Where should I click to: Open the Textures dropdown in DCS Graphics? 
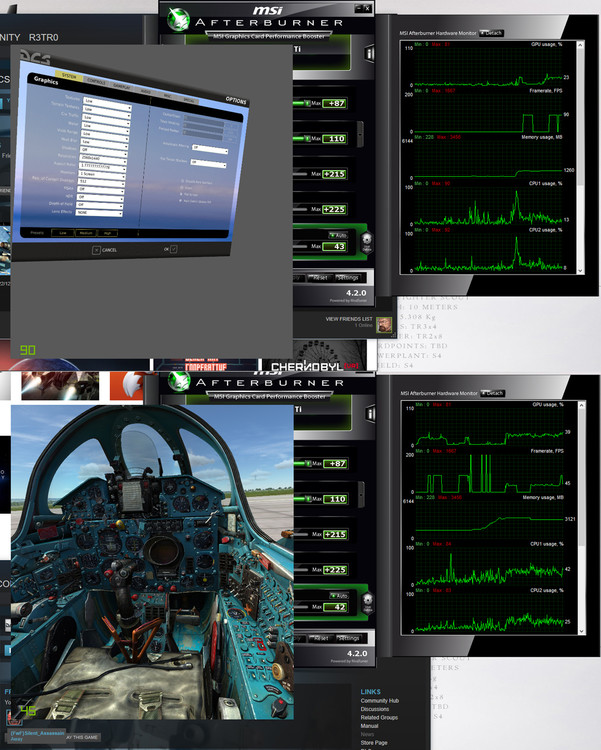(107, 104)
